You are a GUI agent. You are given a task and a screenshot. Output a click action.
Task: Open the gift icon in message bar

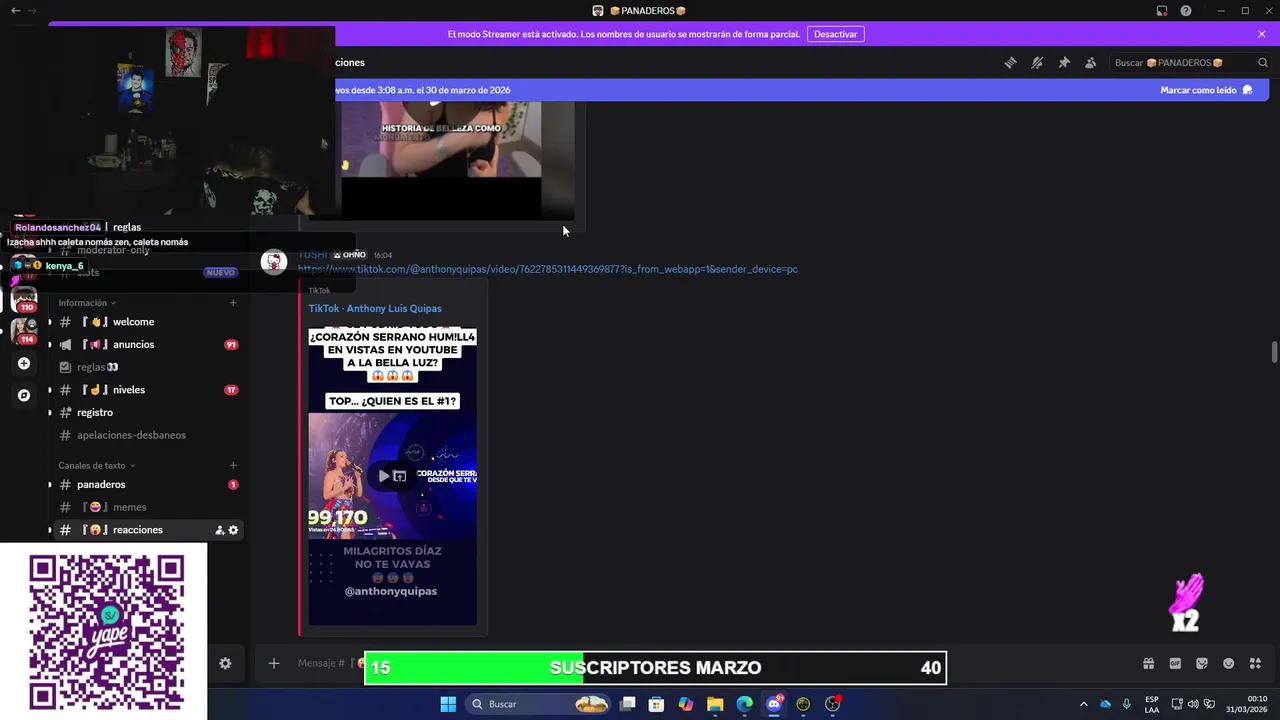1148,663
